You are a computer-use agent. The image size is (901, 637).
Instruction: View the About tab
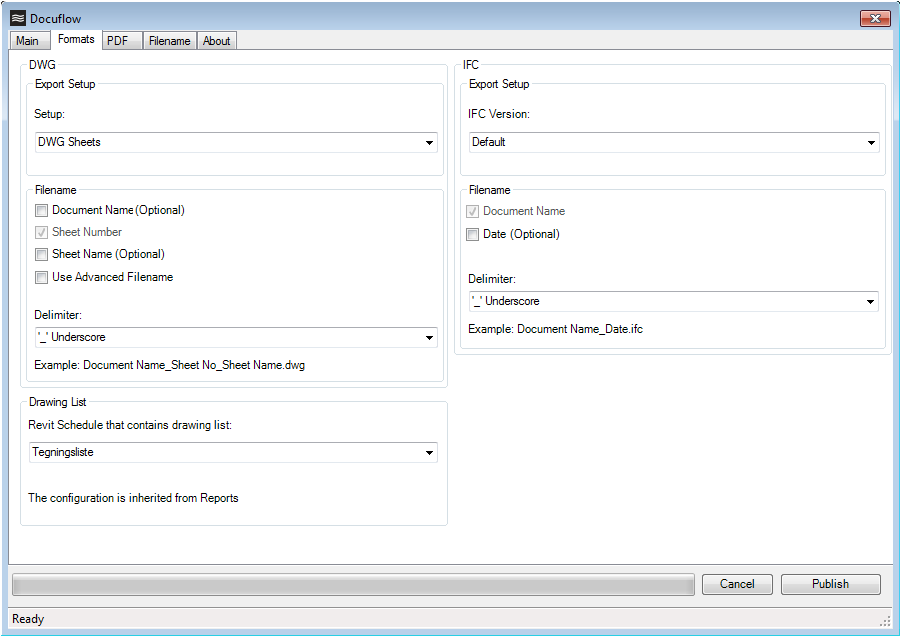[217, 40]
